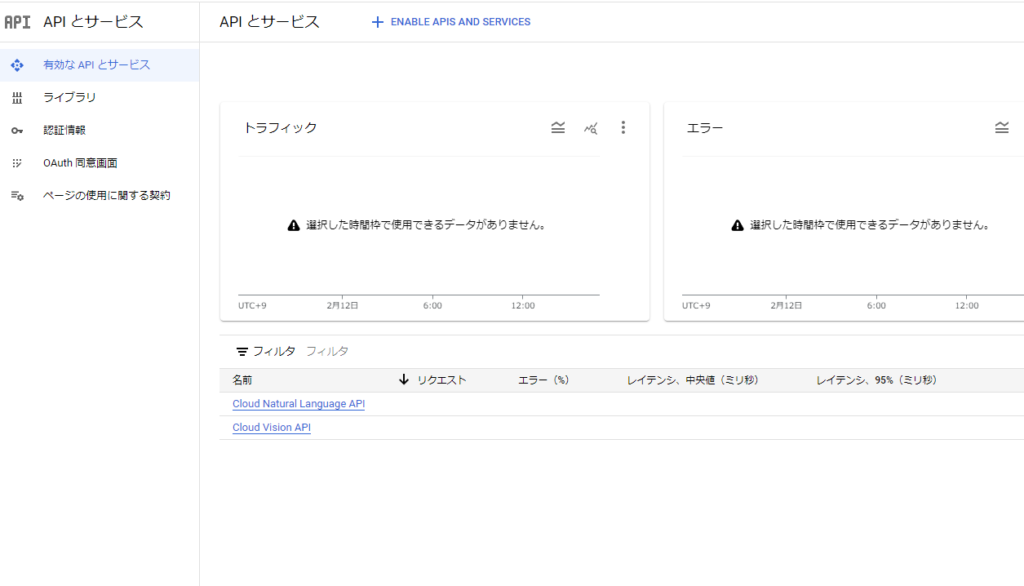Click the 6:00 marker on トラフィック chart axis
This screenshot has width=1024, height=586.
coord(432,306)
